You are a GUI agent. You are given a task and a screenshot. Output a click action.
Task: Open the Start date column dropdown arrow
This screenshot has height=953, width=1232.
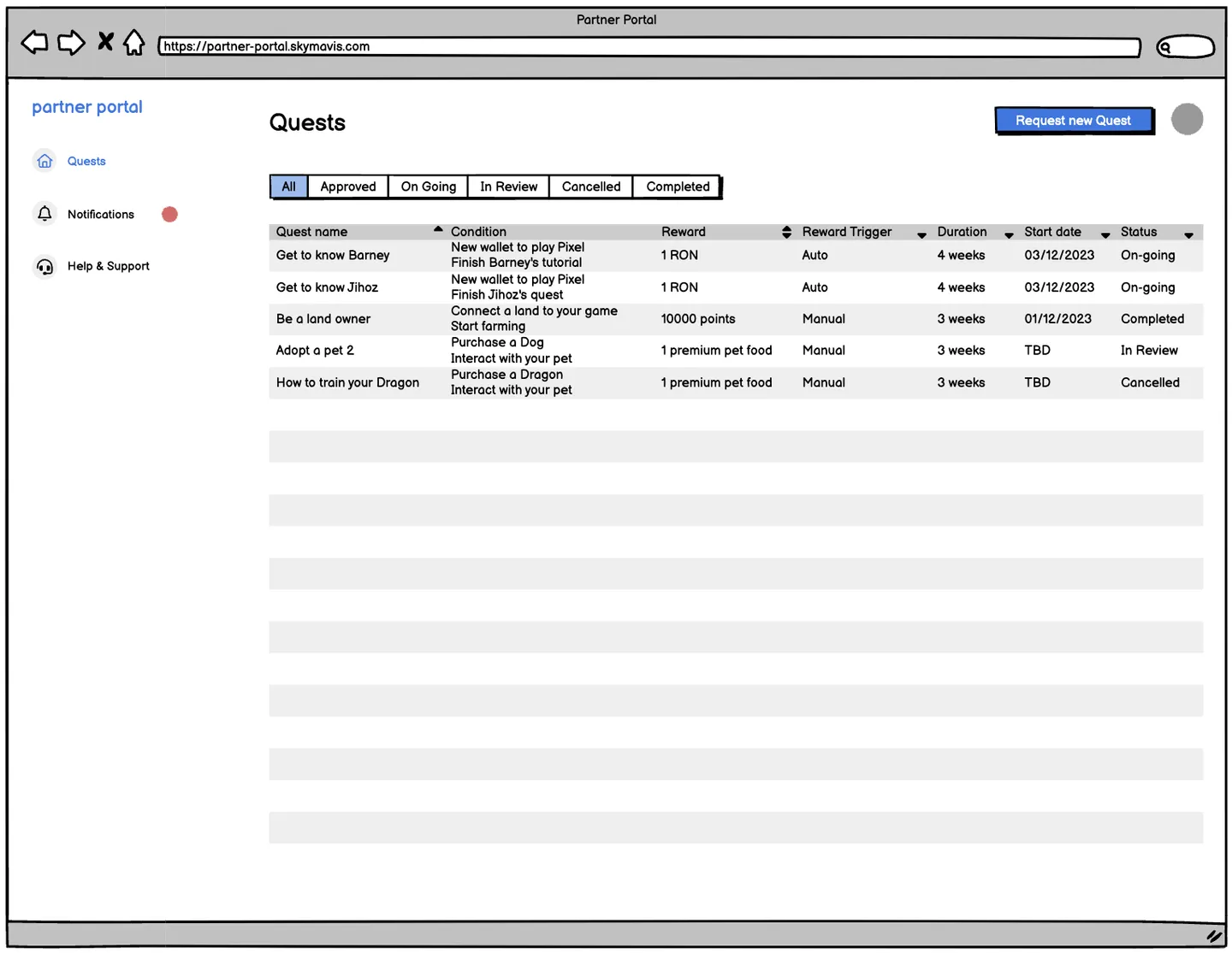point(1105,234)
